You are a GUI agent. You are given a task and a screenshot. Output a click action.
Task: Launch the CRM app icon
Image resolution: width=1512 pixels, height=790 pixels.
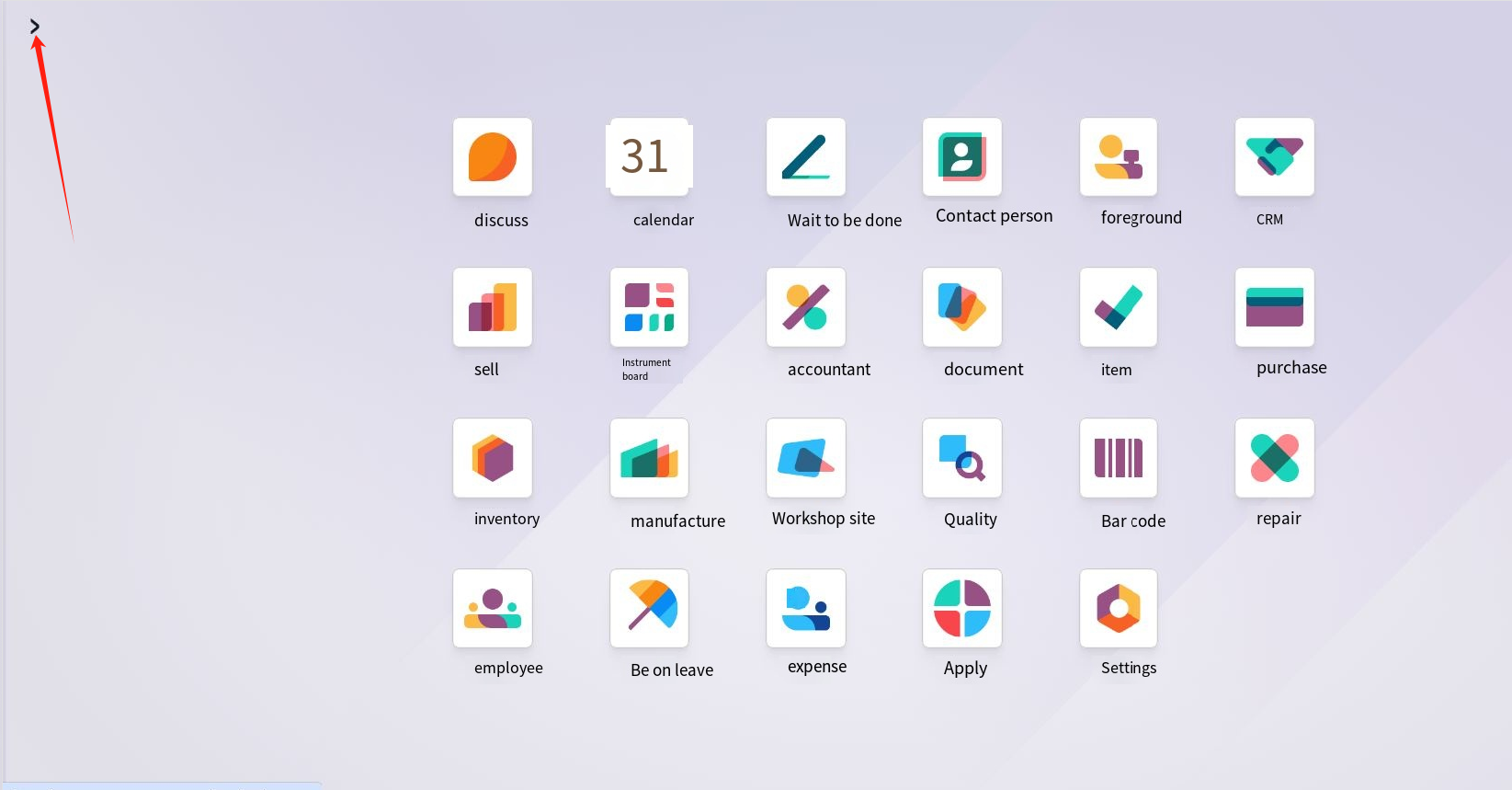tap(1275, 156)
